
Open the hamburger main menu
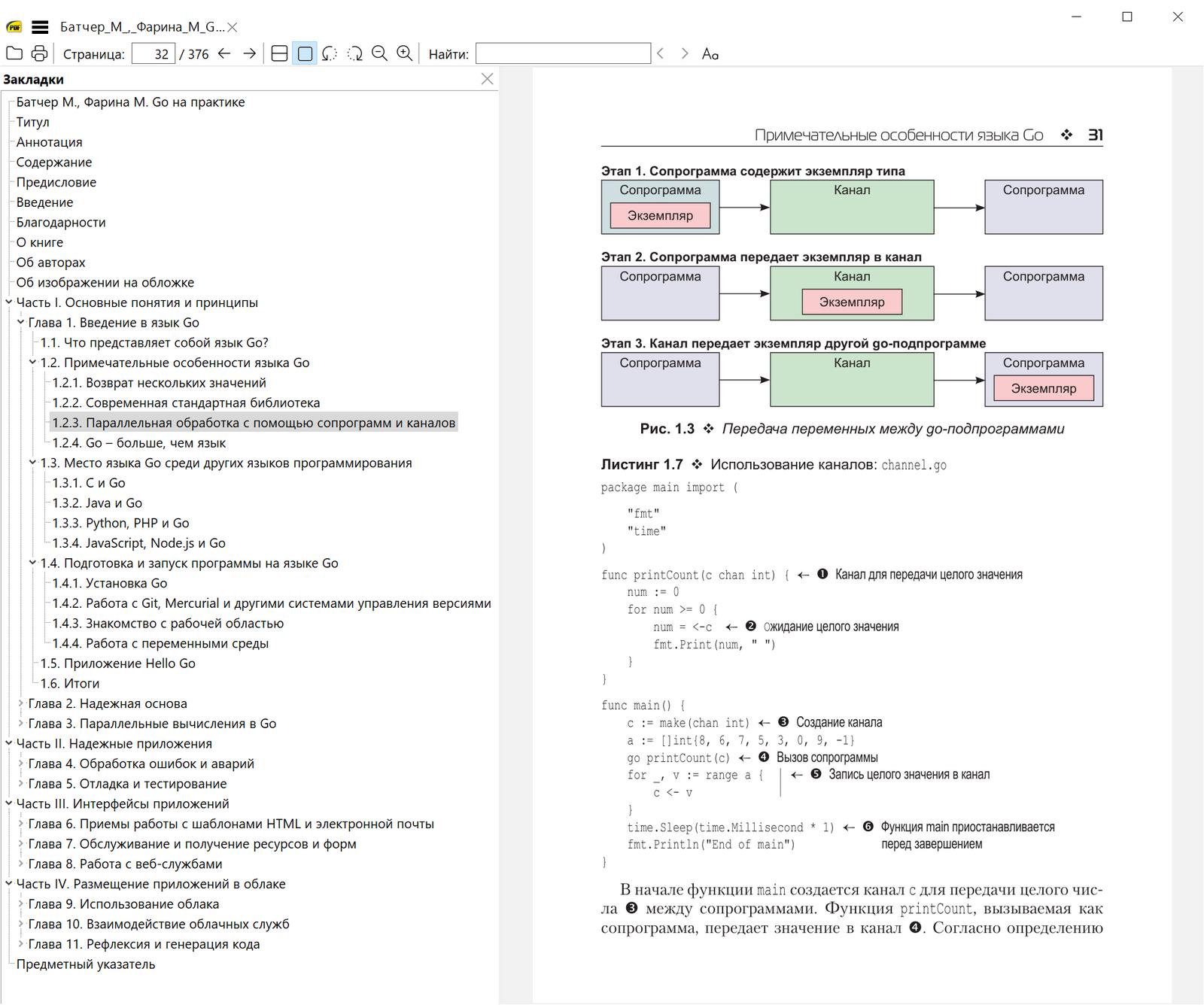40,27
